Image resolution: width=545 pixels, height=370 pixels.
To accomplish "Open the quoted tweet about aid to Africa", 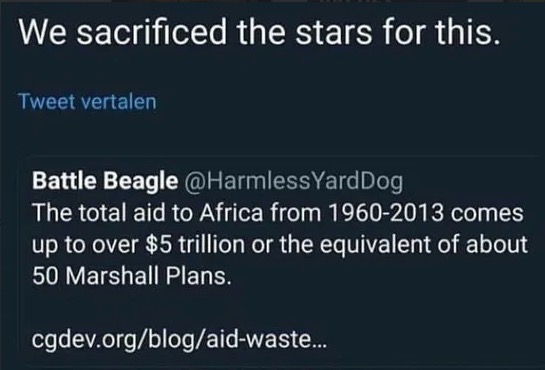I will (280, 261).
